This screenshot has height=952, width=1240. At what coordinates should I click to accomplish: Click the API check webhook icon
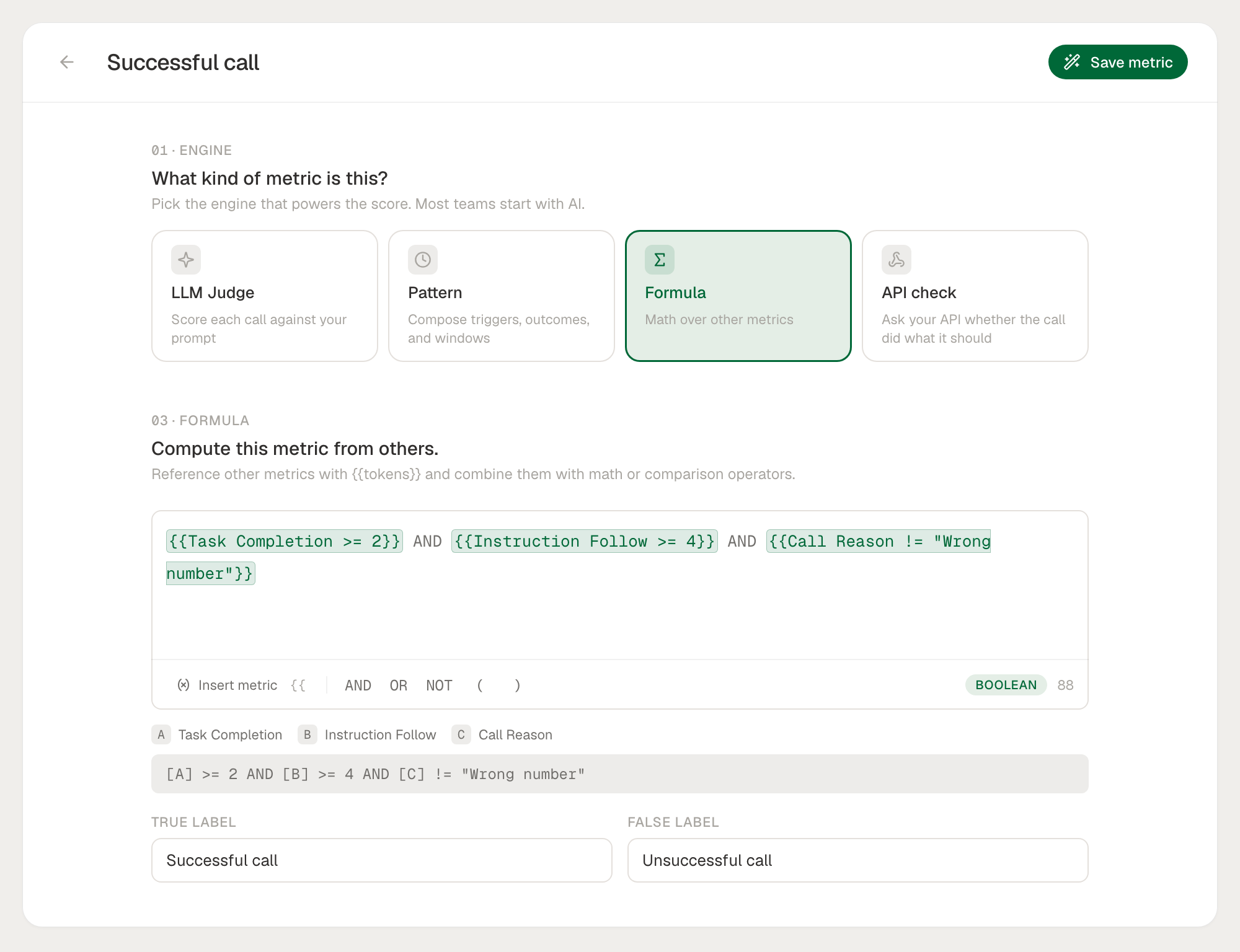(897, 260)
